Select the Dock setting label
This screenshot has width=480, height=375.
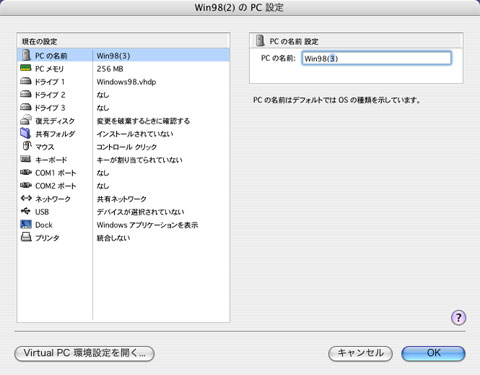pyautogui.click(x=44, y=225)
